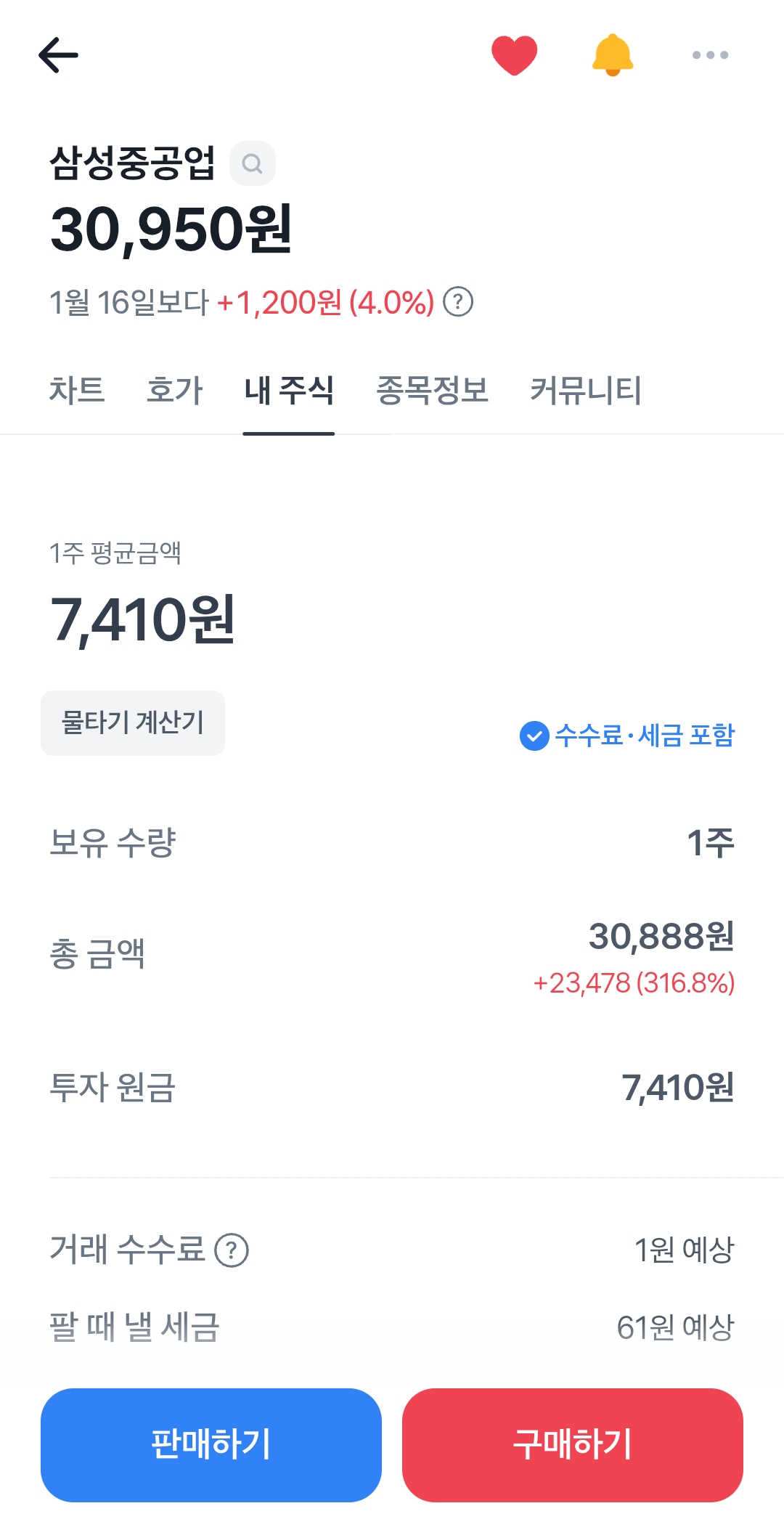Tap the 30,950원 current price
The image size is (784, 1535).
click(x=171, y=229)
